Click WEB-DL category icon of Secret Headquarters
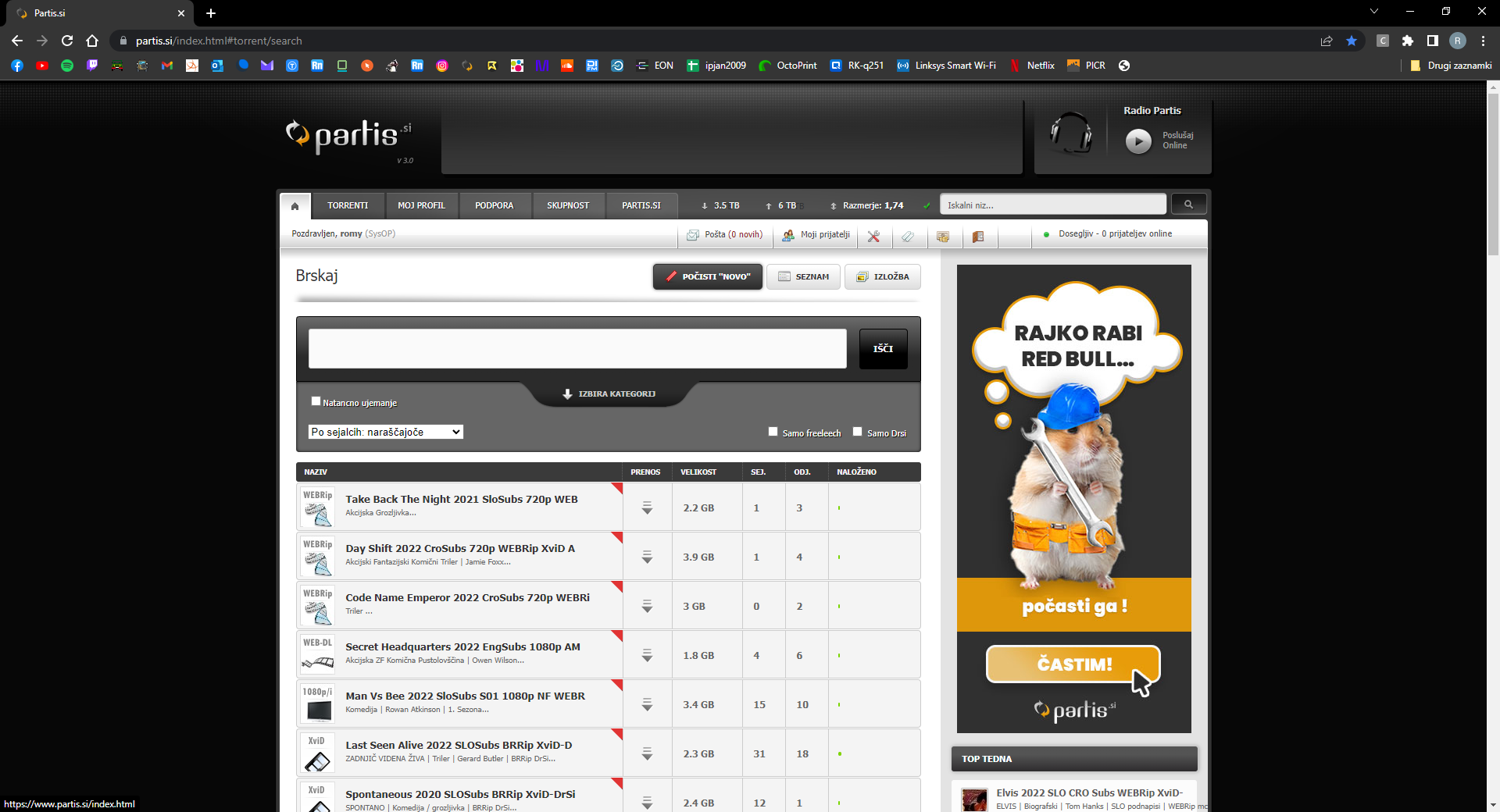The width and height of the screenshot is (1500, 812). click(318, 655)
